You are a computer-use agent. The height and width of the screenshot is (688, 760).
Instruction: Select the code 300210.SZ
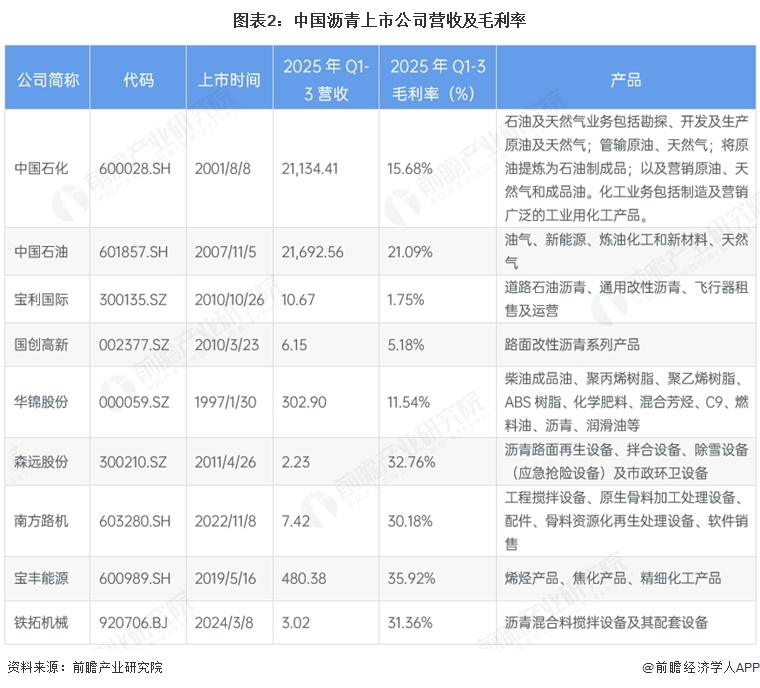(133, 462)
